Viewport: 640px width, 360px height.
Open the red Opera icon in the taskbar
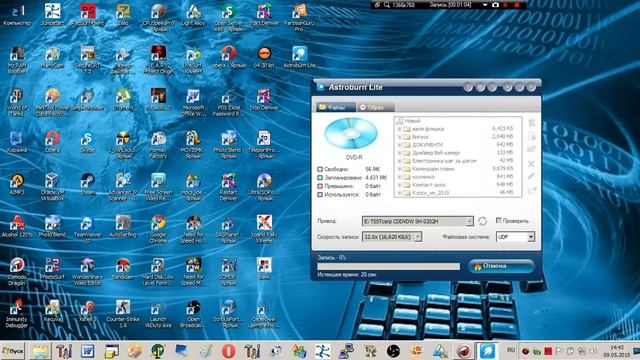[229, 351]
